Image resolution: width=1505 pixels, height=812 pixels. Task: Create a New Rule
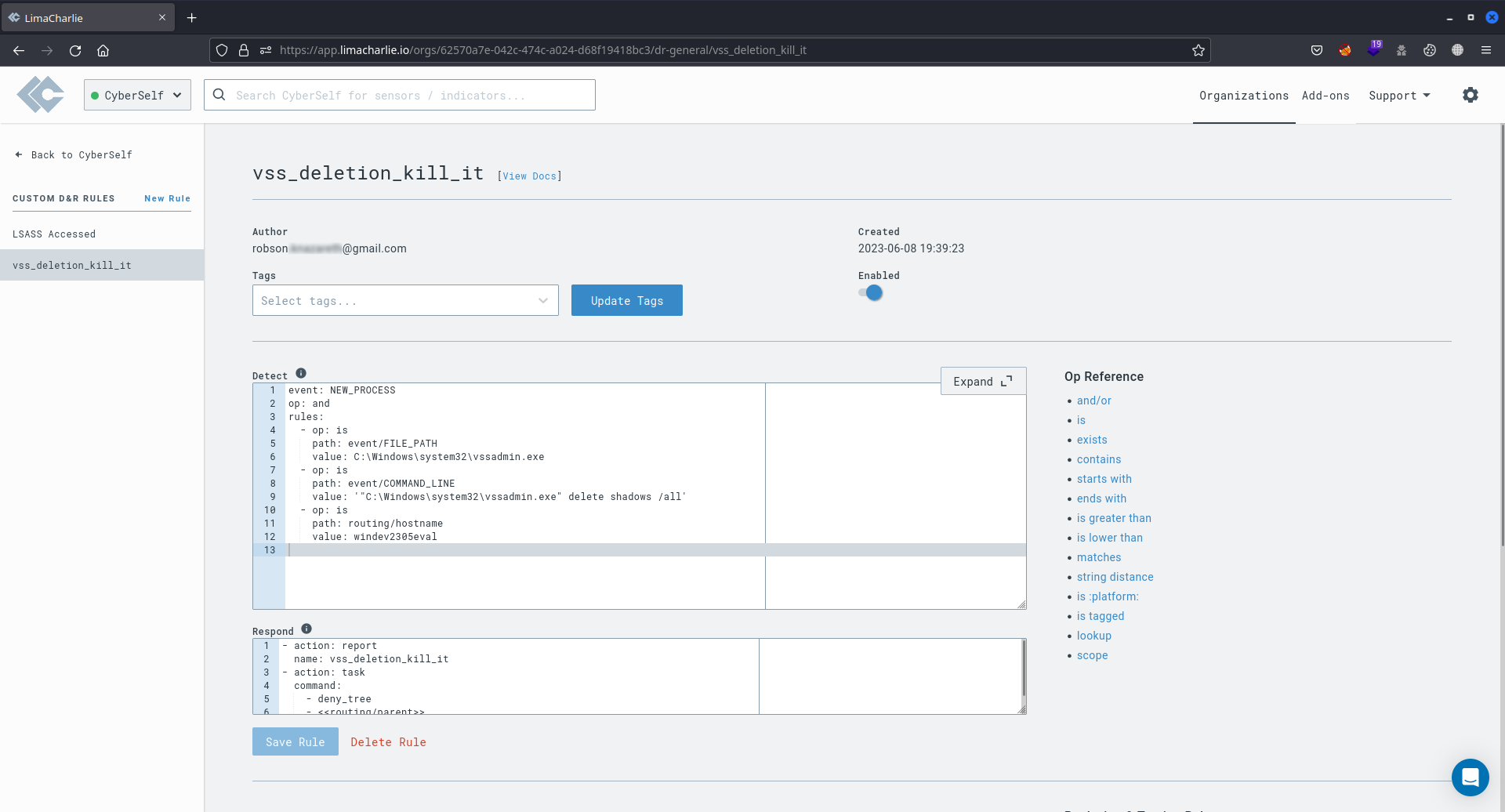tap(167, 198)
